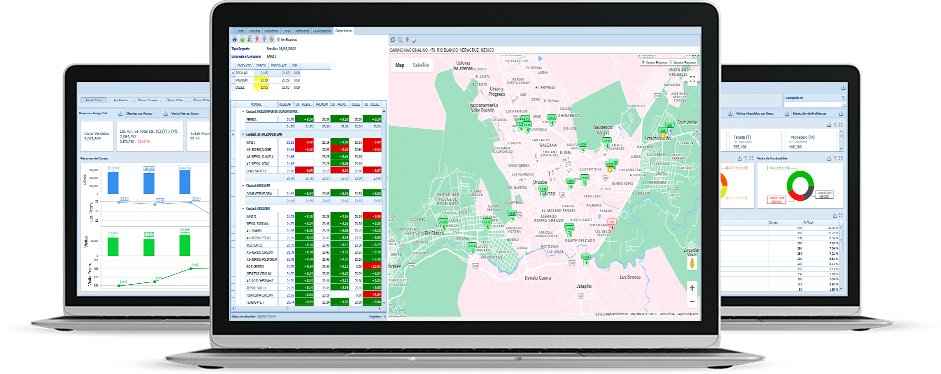Select first tab in the left laptop dashboard

coord(93,100)
